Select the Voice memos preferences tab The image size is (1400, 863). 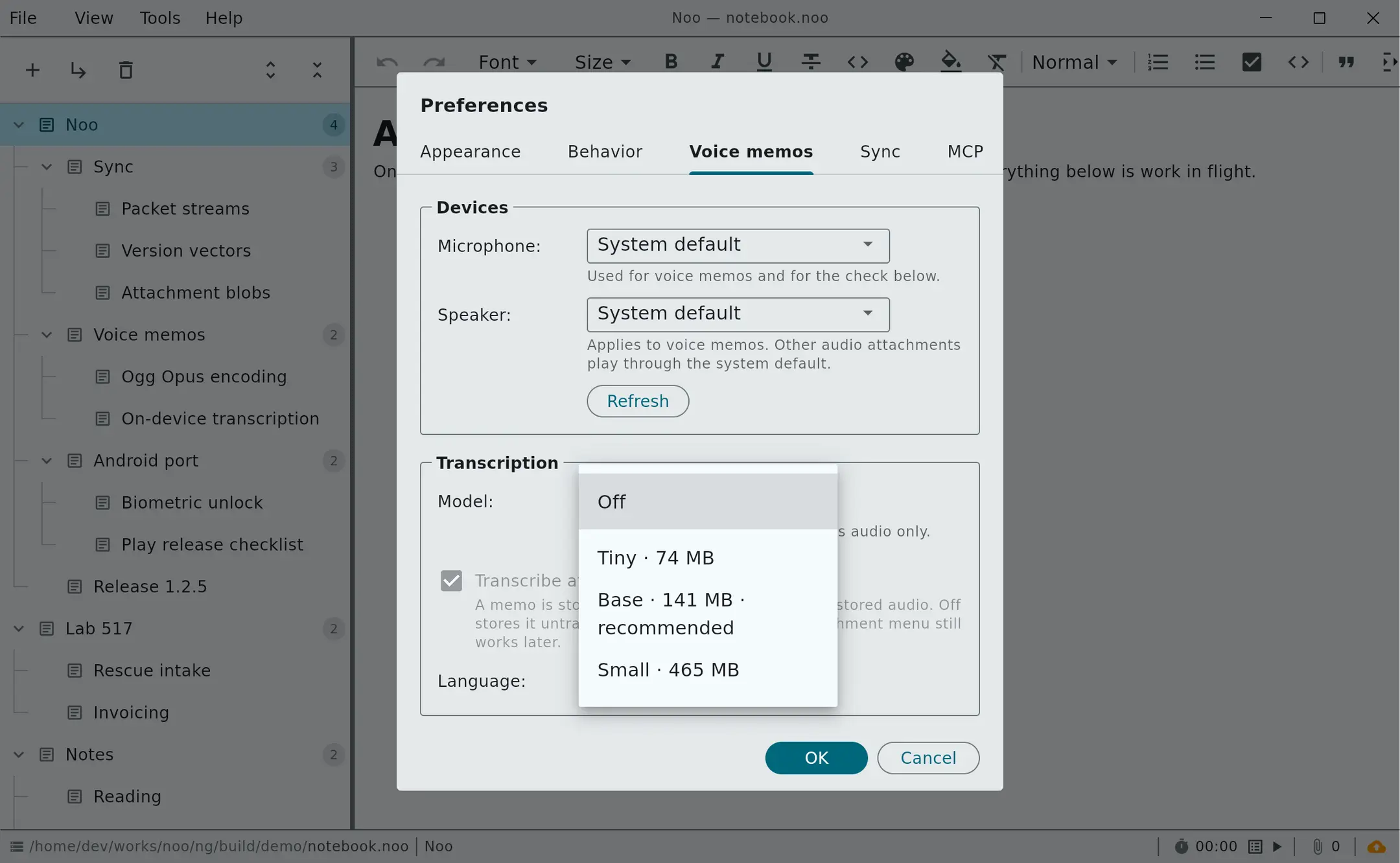coord(751,152)
